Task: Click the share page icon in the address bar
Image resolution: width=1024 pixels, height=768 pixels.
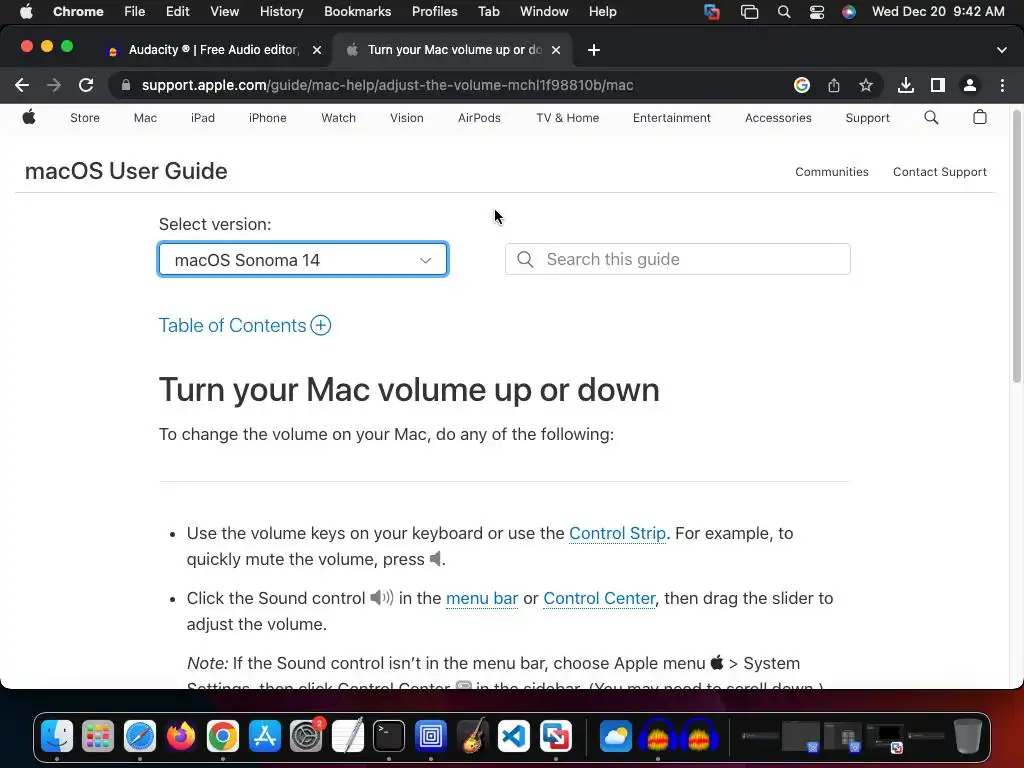Action: (x=833, y=85)
